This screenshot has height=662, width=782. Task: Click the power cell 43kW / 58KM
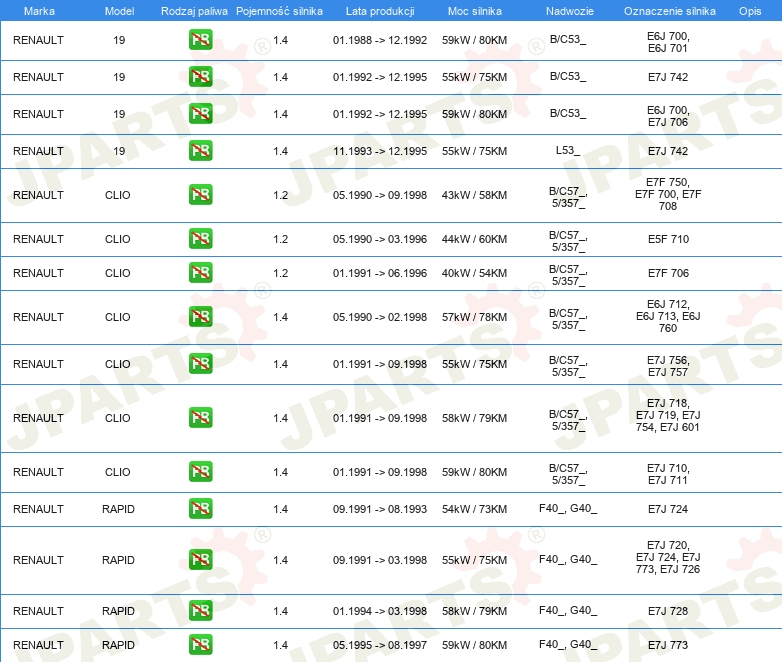tap(474, 195)
